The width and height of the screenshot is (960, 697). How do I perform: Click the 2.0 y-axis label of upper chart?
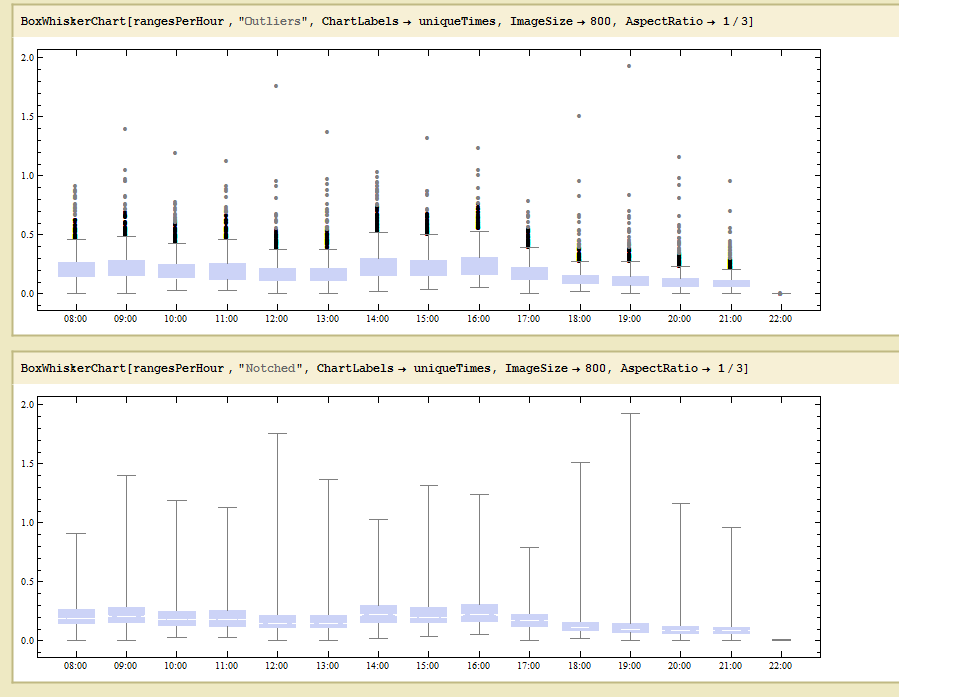click(x=28, y=58)
